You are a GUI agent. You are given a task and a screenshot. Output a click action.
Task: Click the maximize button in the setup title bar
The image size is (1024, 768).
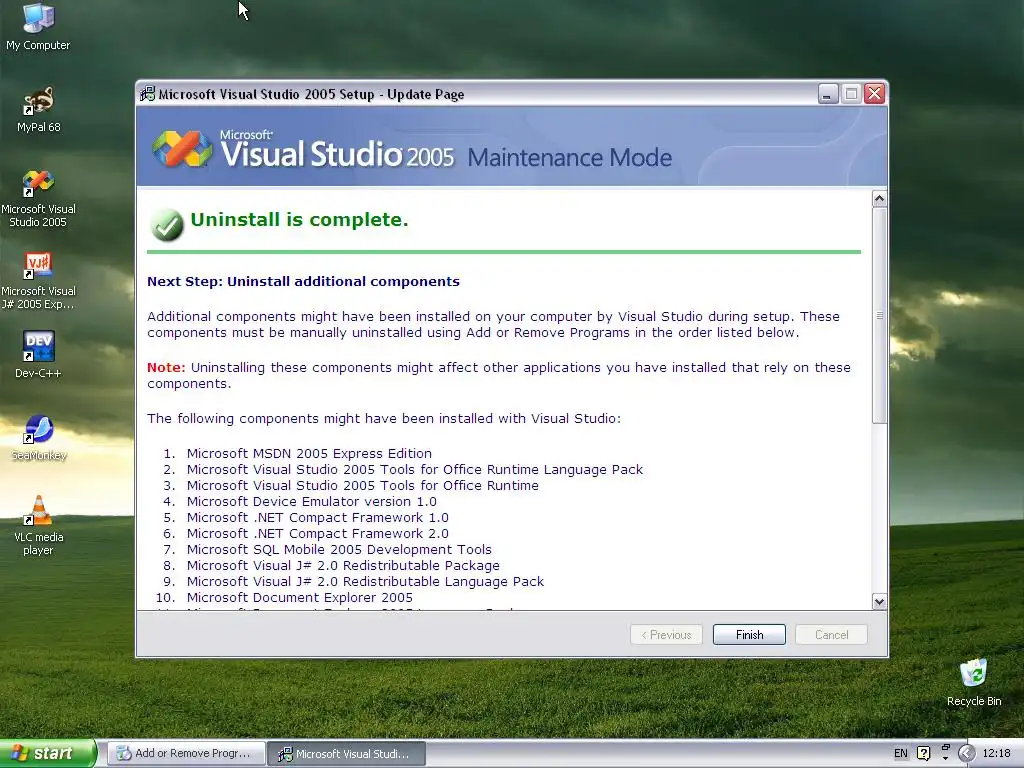coord(851,94)
